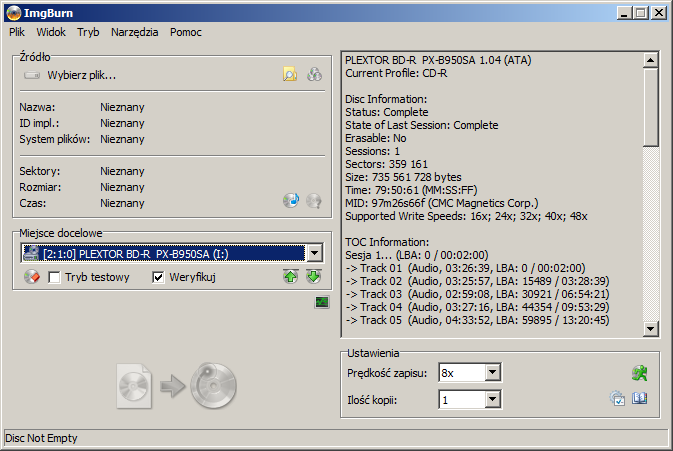Click the greyed disc image information icon
This screenshot has height=451, width=673.
click(314, 200)
